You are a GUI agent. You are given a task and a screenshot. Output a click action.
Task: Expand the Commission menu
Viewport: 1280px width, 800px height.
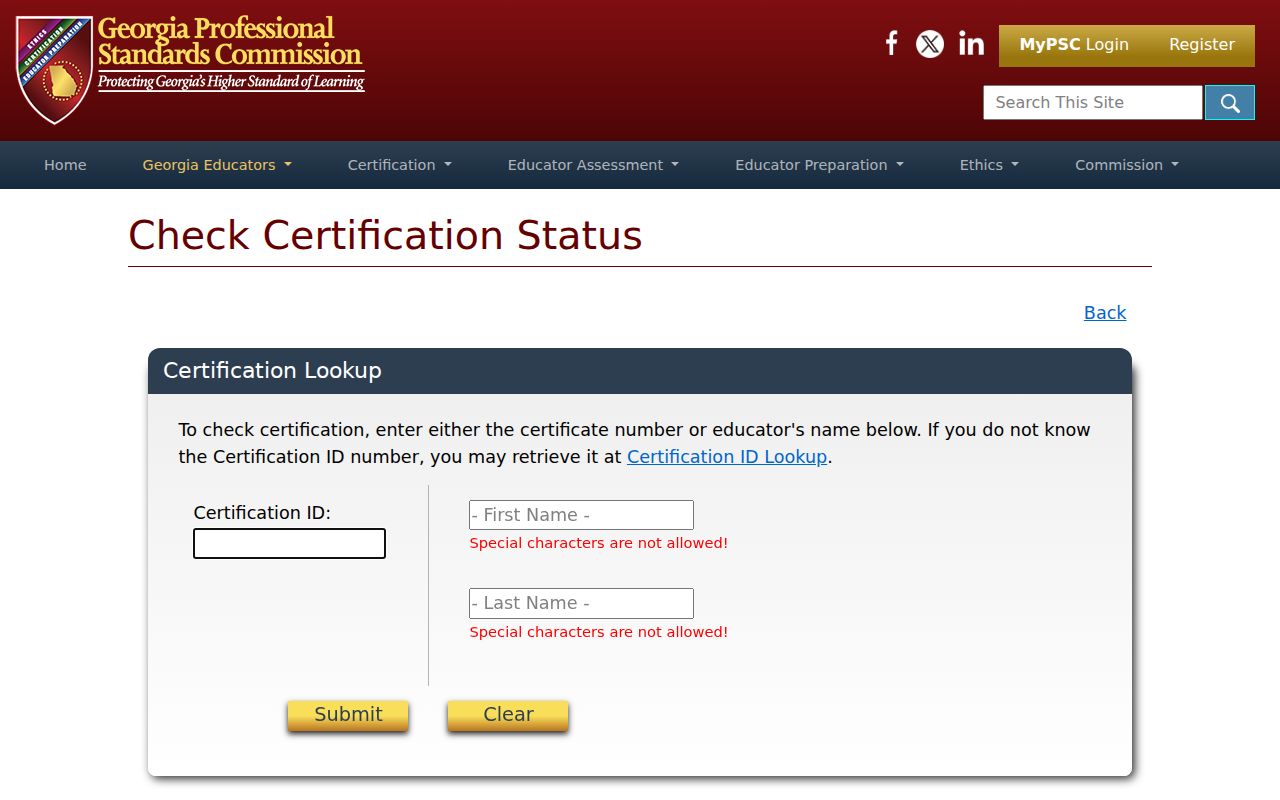tap(1127, 165)
